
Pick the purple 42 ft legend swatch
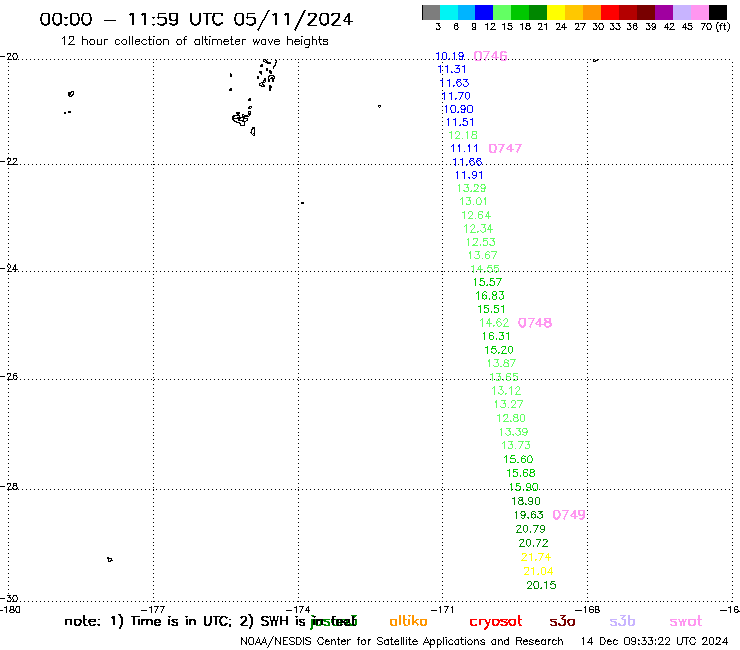[664, 12]
